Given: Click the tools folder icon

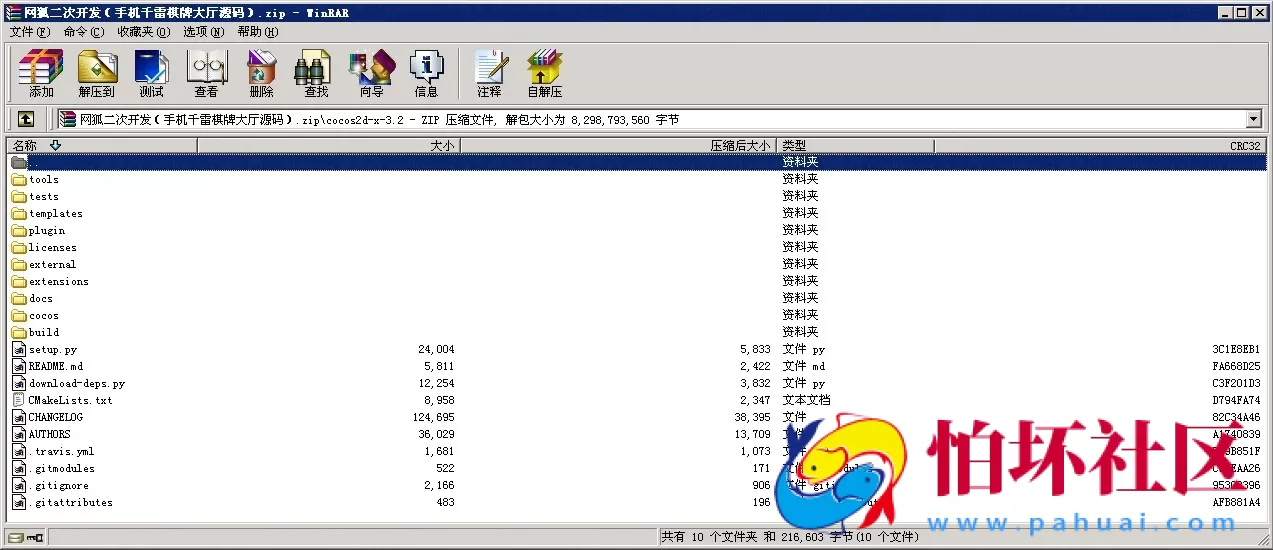Looking at the screenshot, I should tap(19, 180).
